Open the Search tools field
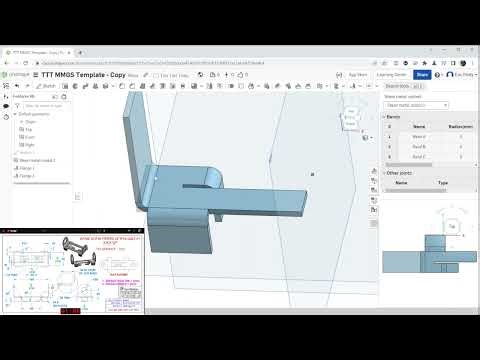The width and height of the screenshot is (480, 360). 404,86
